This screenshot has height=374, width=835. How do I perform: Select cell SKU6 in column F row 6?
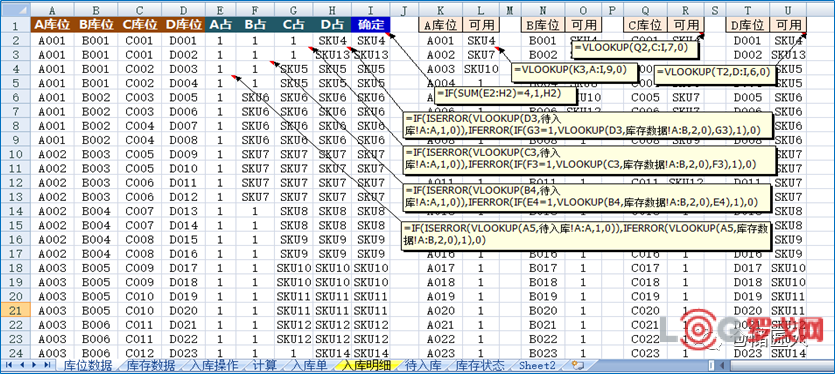pyautogui.click(x=255, y=97)
